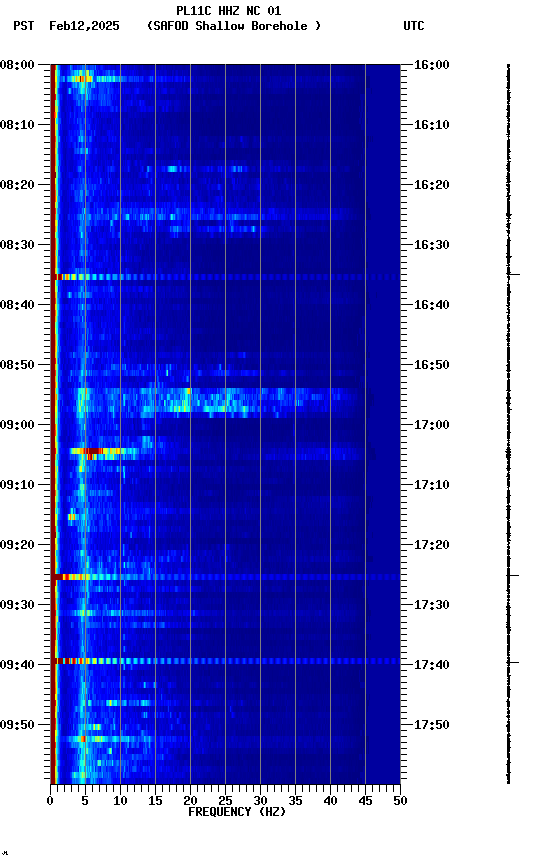Screen dimensions: 552x864
Task: Click the 45 Hz frequency tick label
Action: click(365, 801)
